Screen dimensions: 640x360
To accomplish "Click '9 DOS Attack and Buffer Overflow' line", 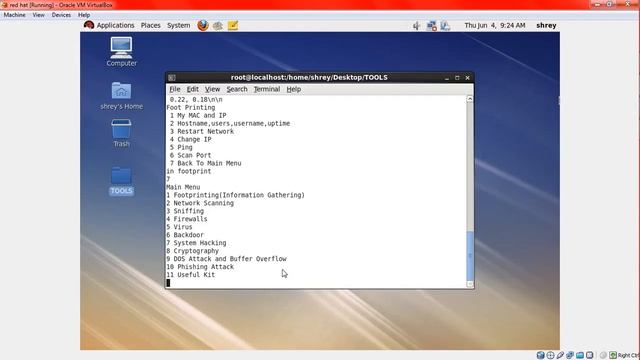I will [226, 259].
